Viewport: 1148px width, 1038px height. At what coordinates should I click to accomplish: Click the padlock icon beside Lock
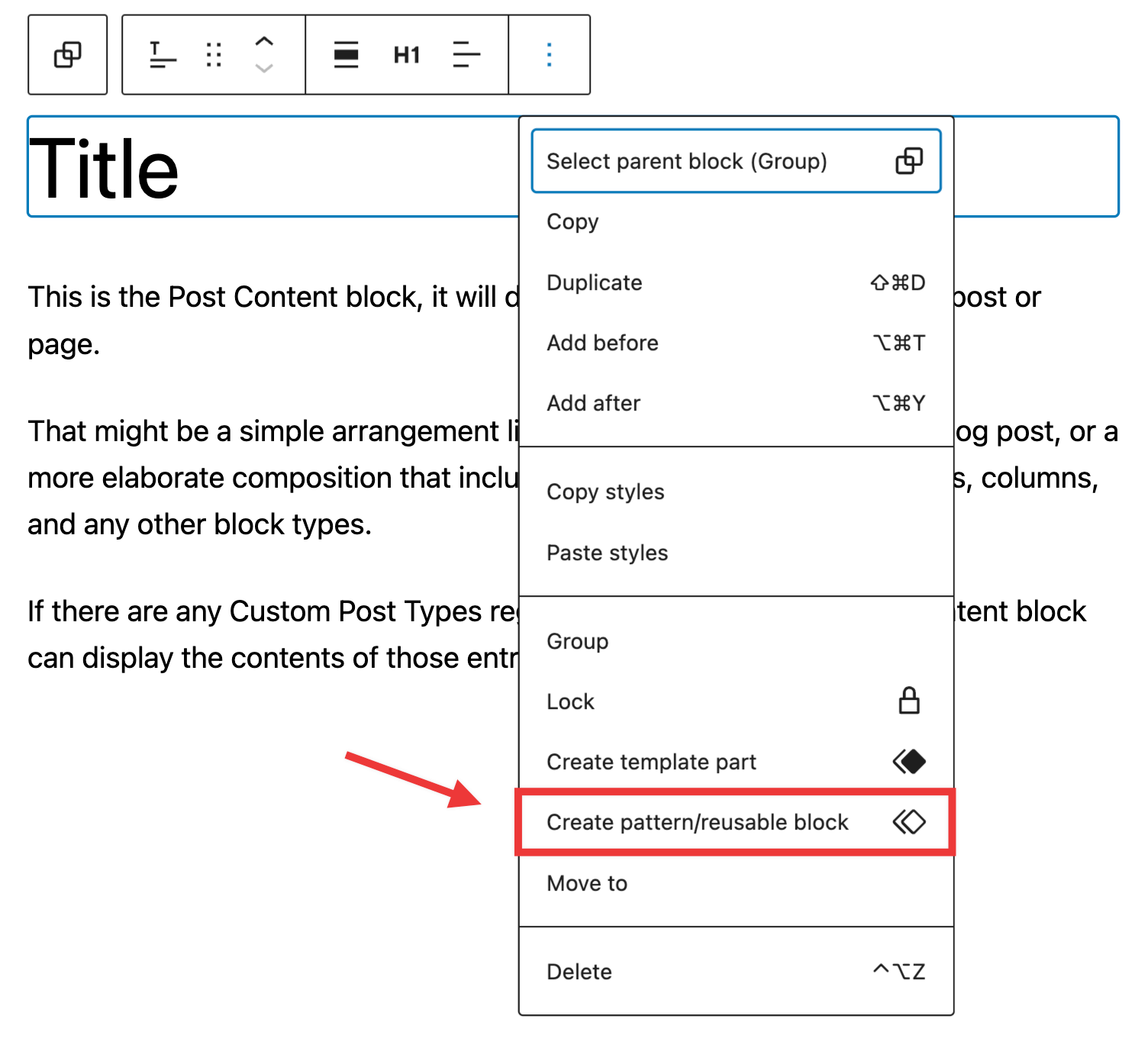[x=908, y=700]
